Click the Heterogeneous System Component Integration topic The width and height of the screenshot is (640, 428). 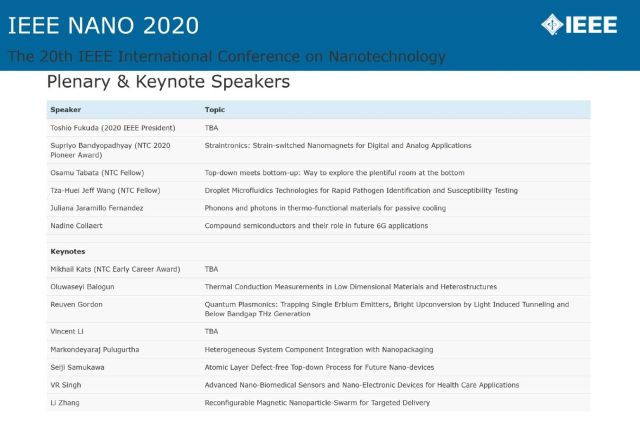319,350
